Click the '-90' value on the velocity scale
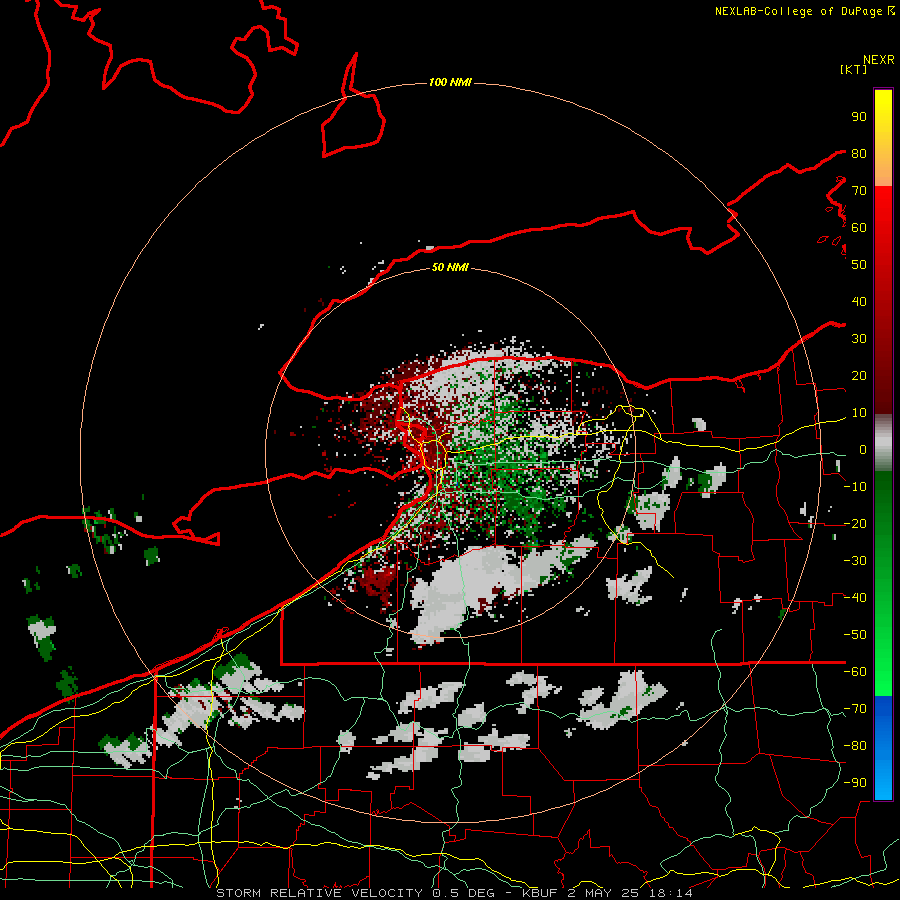 [x=855, y=783]
